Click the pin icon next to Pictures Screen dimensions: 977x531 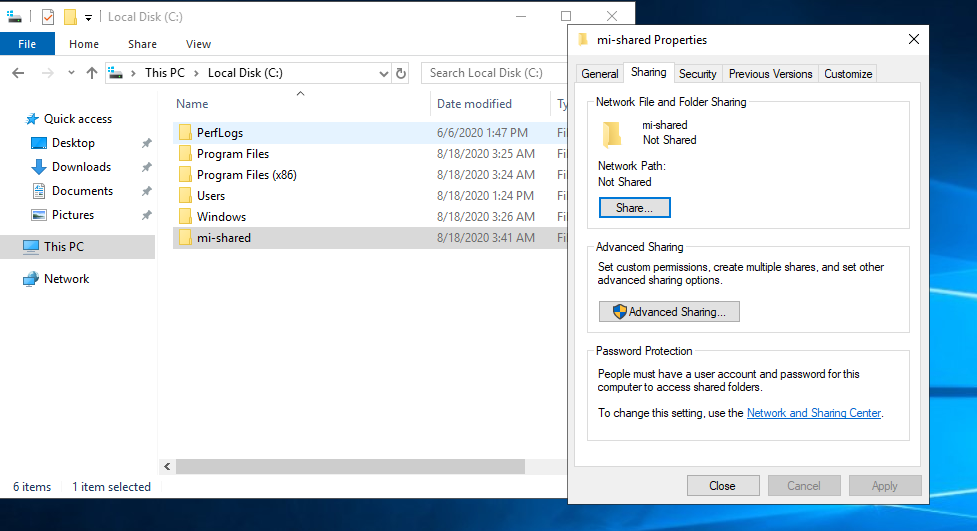pyautogui.click(x=146, y=215)
